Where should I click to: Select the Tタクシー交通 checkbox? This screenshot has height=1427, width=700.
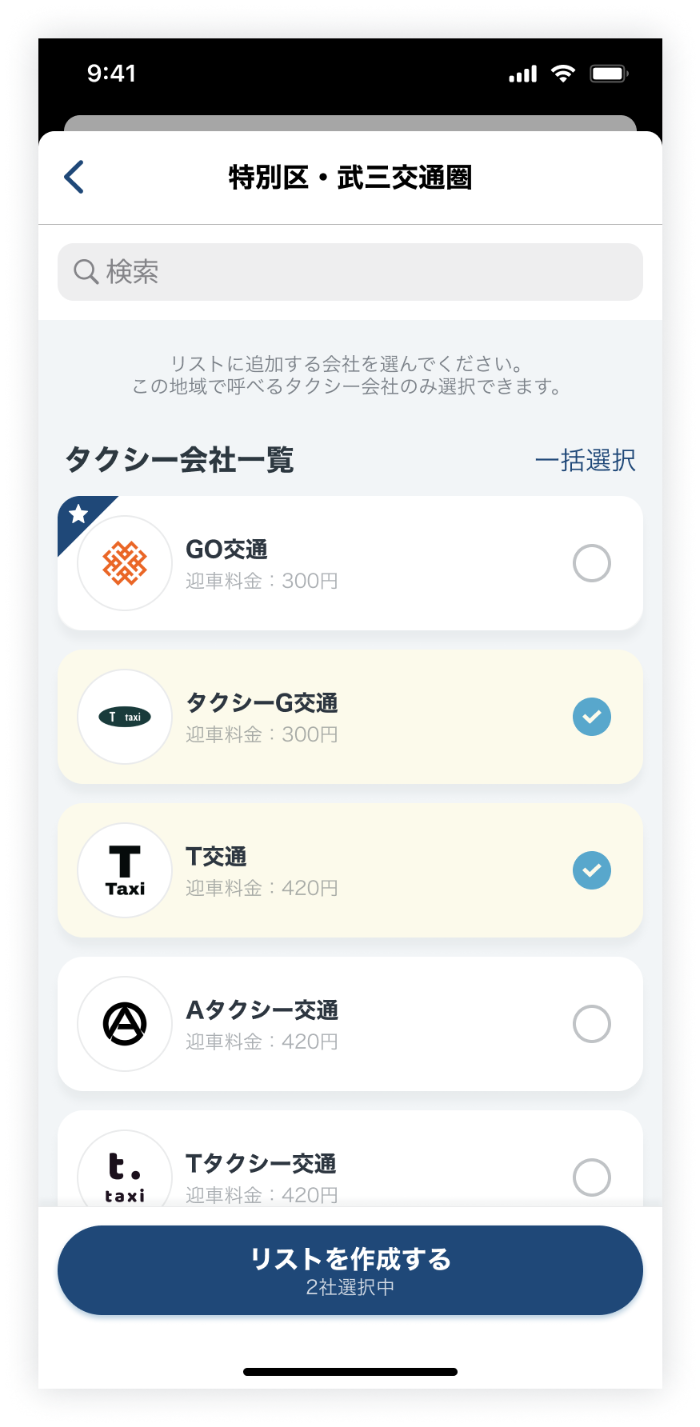(591, 1176)
